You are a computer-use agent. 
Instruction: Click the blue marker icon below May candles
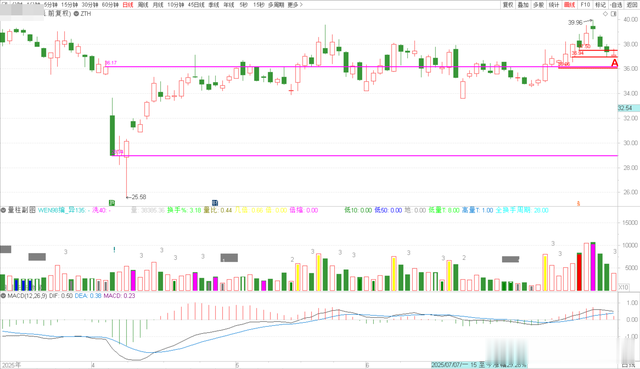(x=215, y=203)
